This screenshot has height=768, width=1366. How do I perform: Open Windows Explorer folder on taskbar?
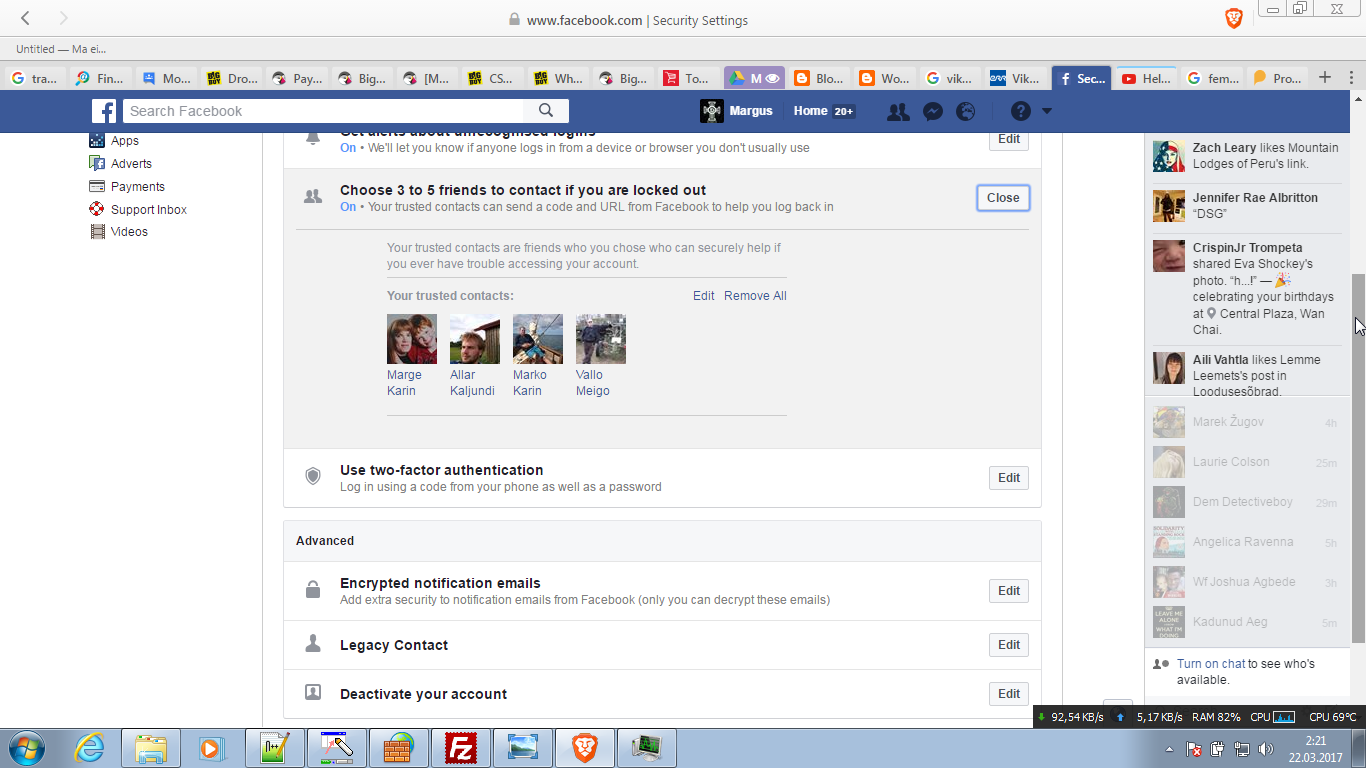click(151, 748)
